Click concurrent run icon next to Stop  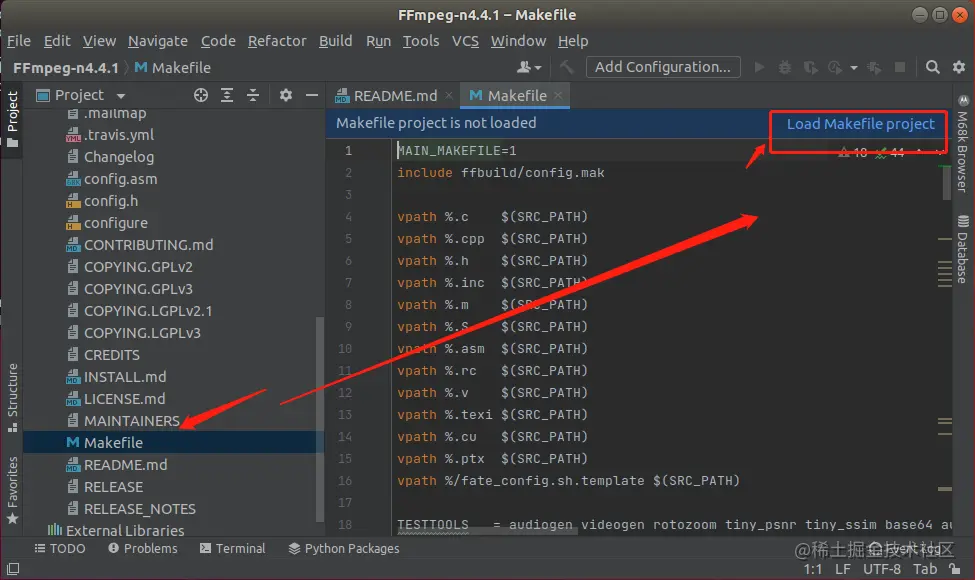click(874, 67)
